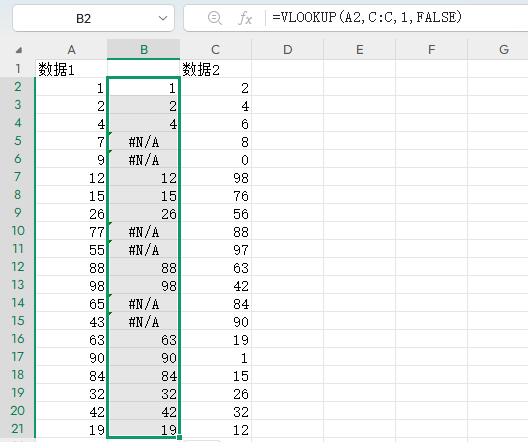Click cell A19 with value 32
This screenshot has height=442, width=528.
[x=71, y=393]
